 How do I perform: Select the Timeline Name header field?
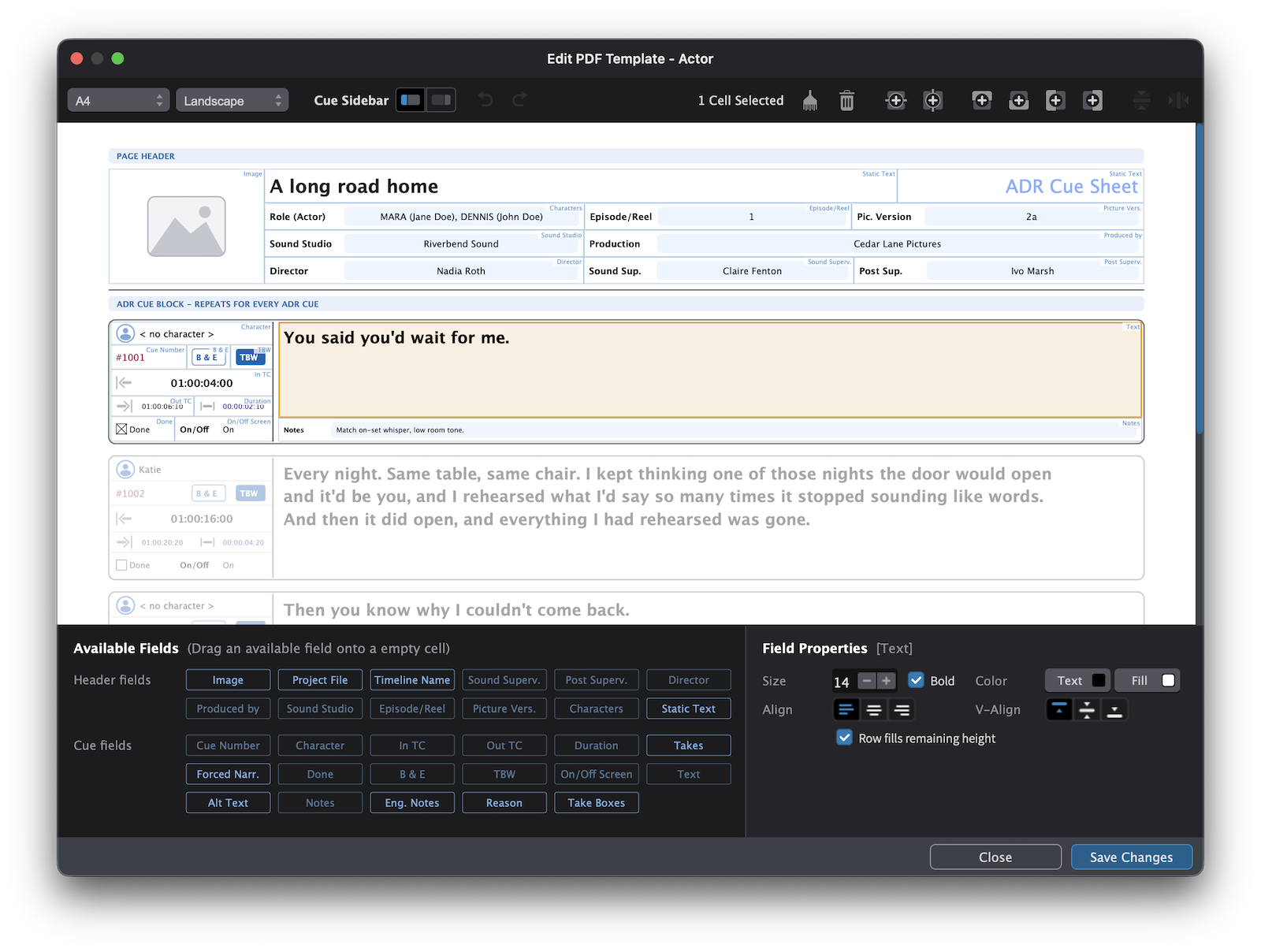[412, 680]
